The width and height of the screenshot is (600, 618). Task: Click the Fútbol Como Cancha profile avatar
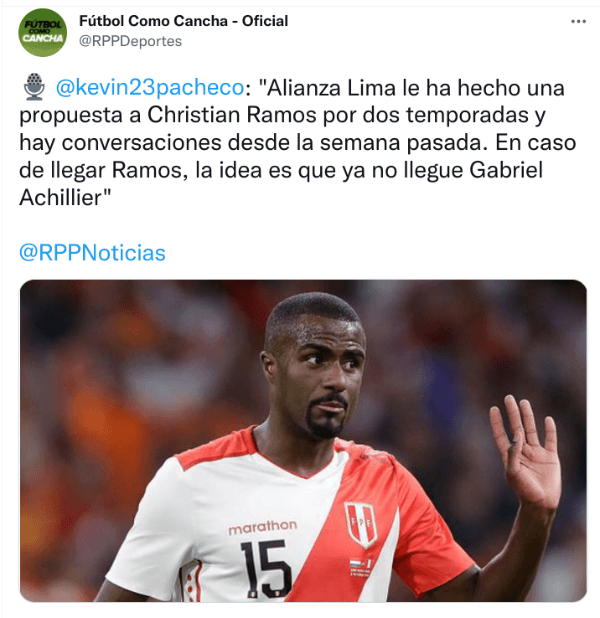click(x=43, y=32)
